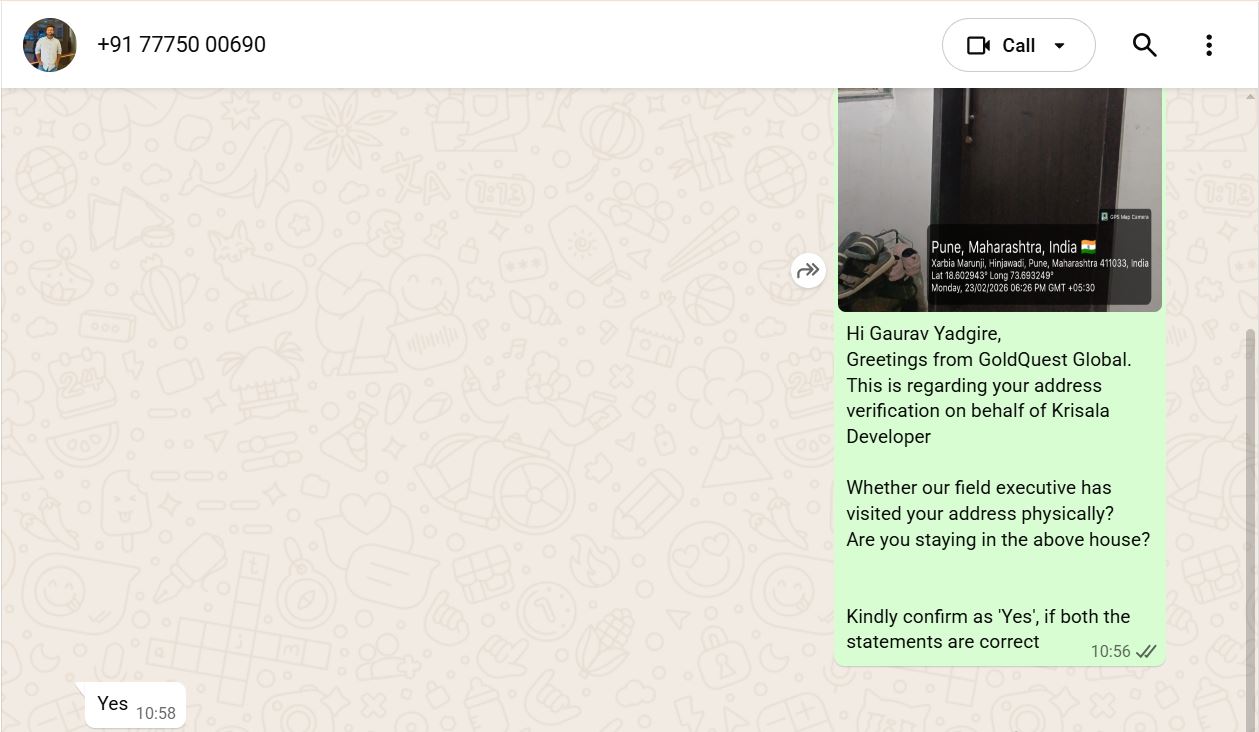This screenshot has width=1259, height=732.
Task: Click the scrollbar's up arrow
Action: (1250, 96)
